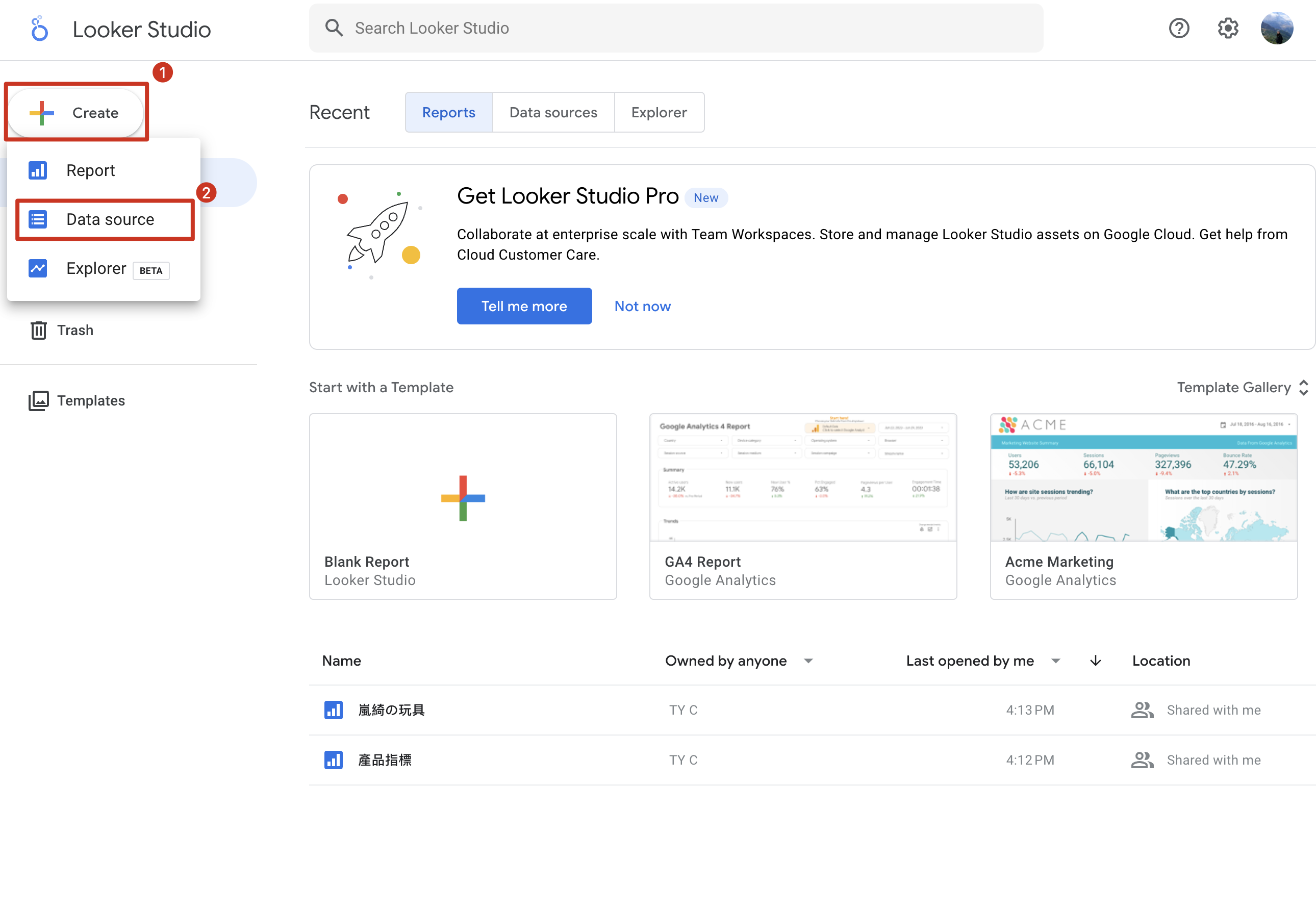Screen dimensions: 1316x911
Task: Click the Data source list icon
Action: [x=38, y=219]
